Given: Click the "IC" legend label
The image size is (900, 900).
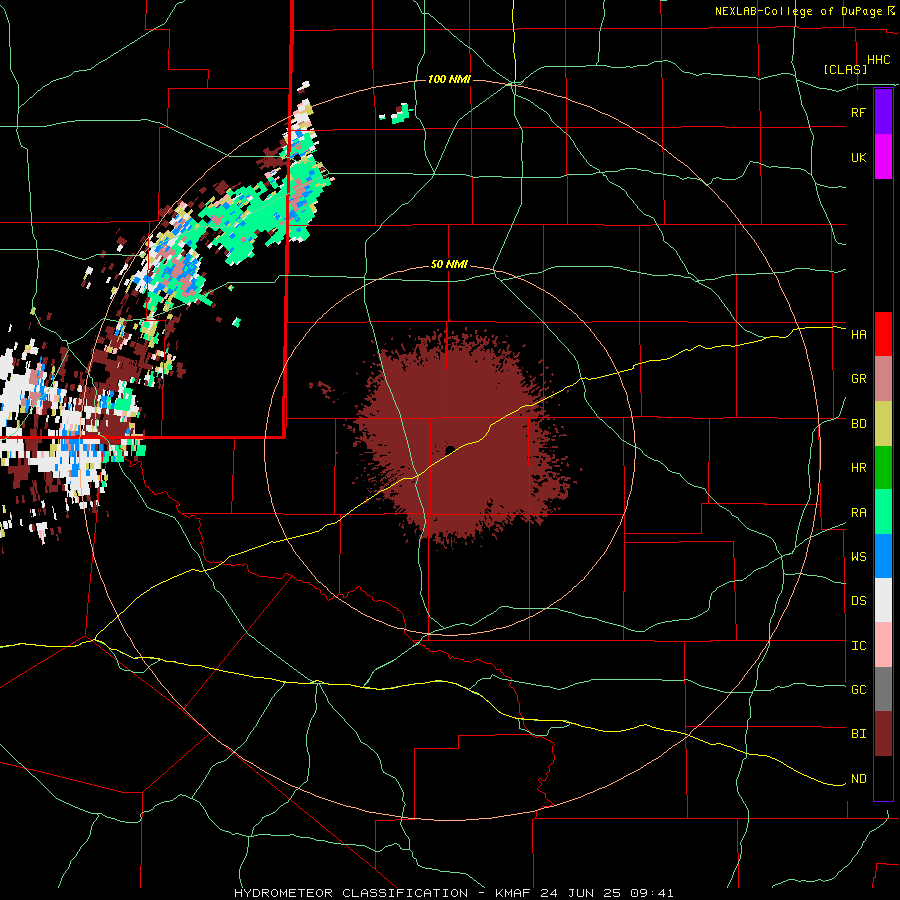Looking at the screenshot, I should point(858,646).
